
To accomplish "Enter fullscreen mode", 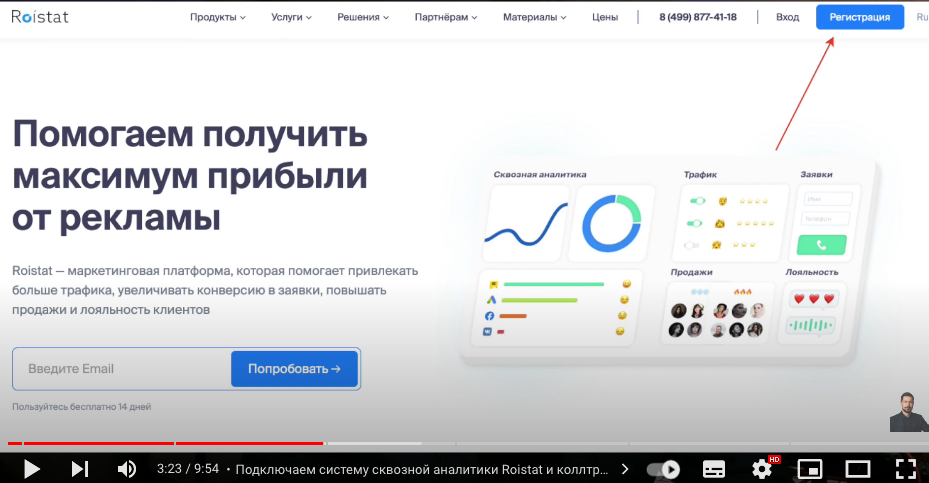I will pos(905,469).
